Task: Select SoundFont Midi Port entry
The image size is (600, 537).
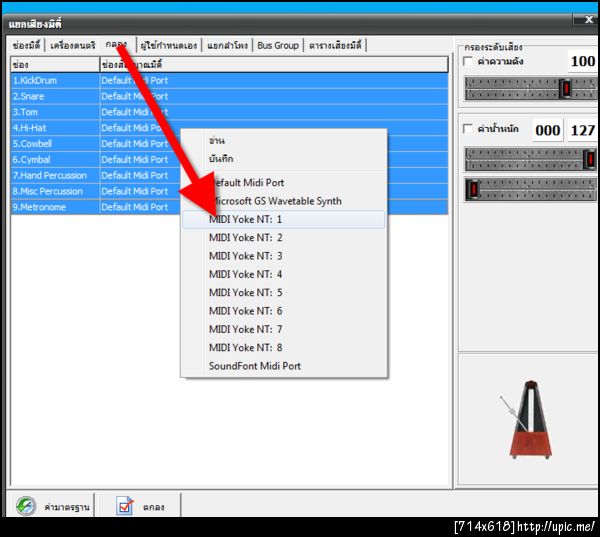Action: tap(284, 366)
